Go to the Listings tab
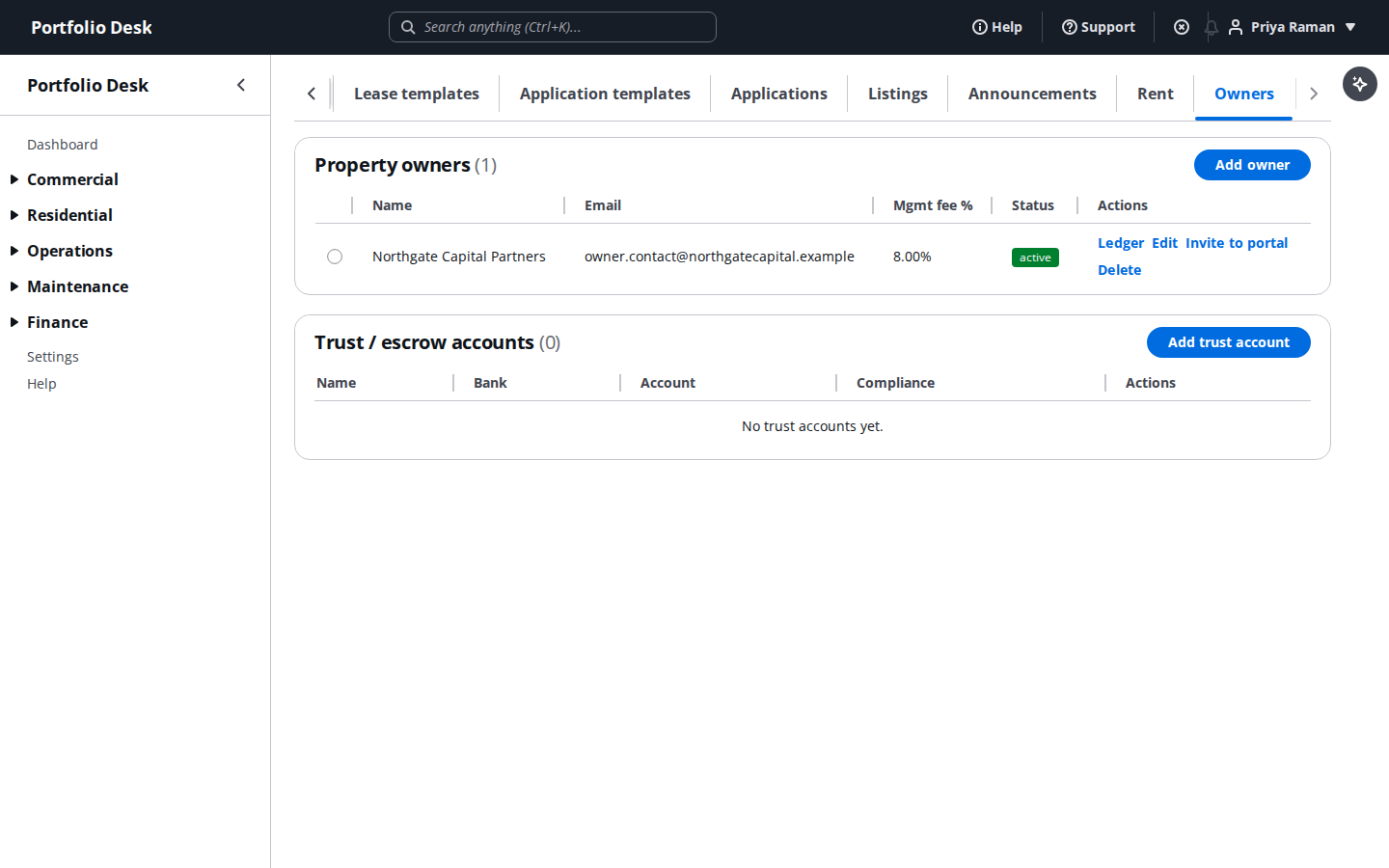 (898, 94)
